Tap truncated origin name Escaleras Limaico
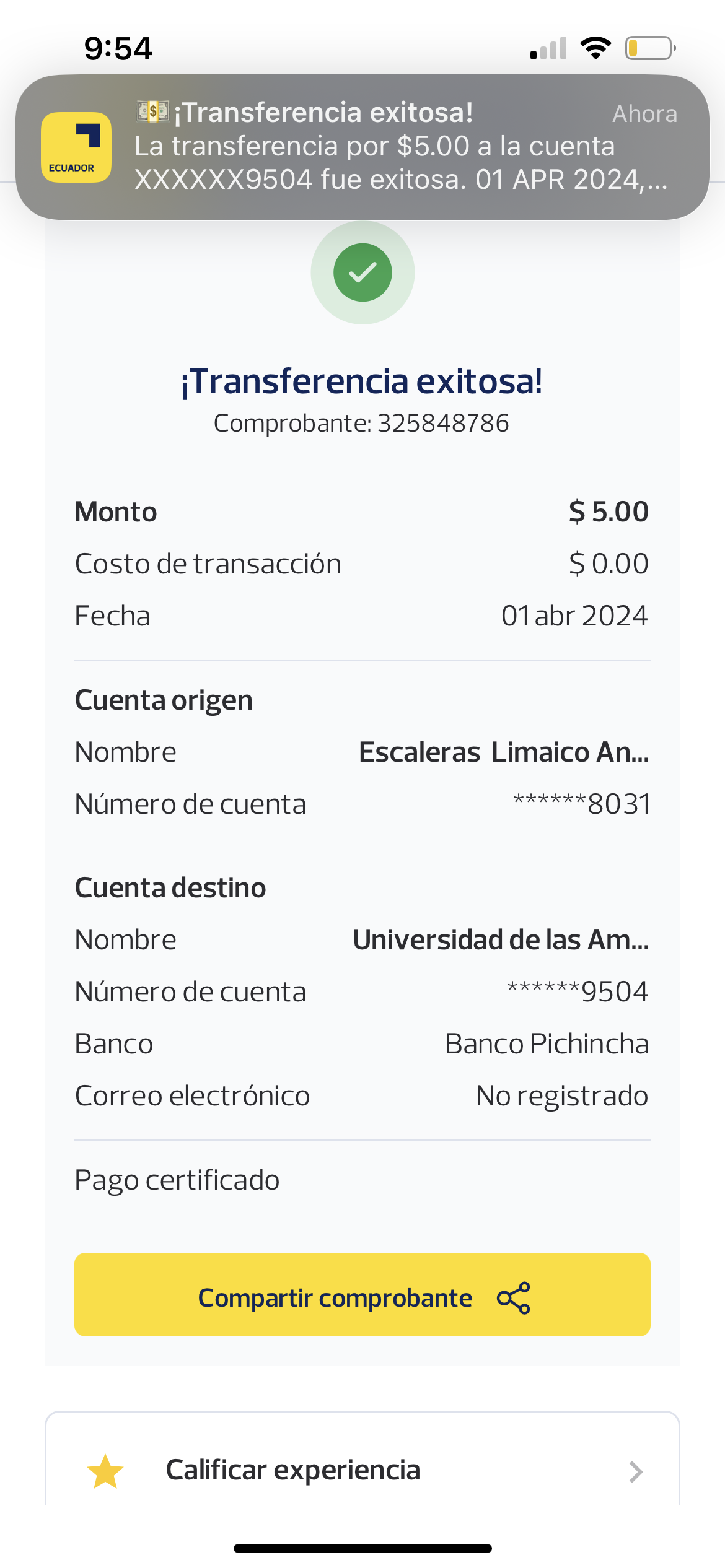 (x=504, y=752)
